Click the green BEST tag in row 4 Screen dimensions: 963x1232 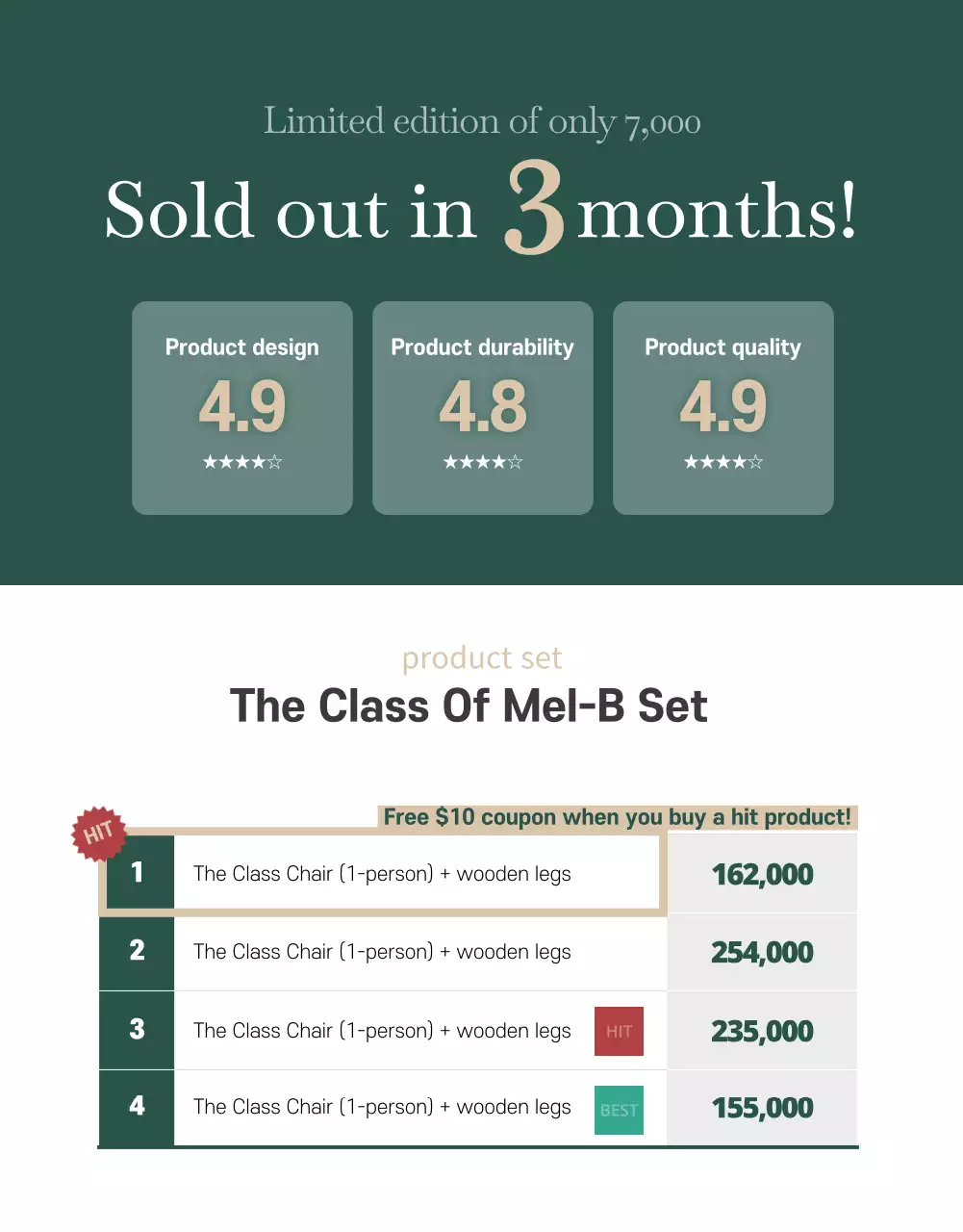tap(619, 1110)
